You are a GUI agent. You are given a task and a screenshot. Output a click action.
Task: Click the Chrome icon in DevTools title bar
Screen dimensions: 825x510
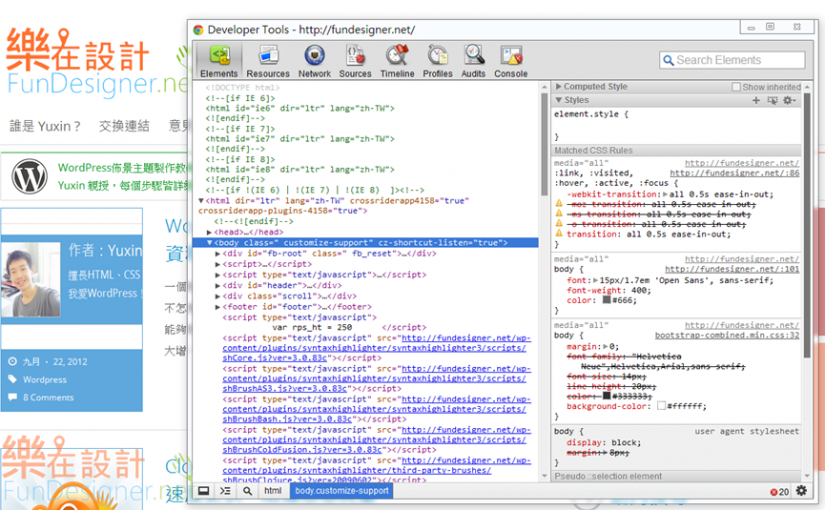pos(198,30)
